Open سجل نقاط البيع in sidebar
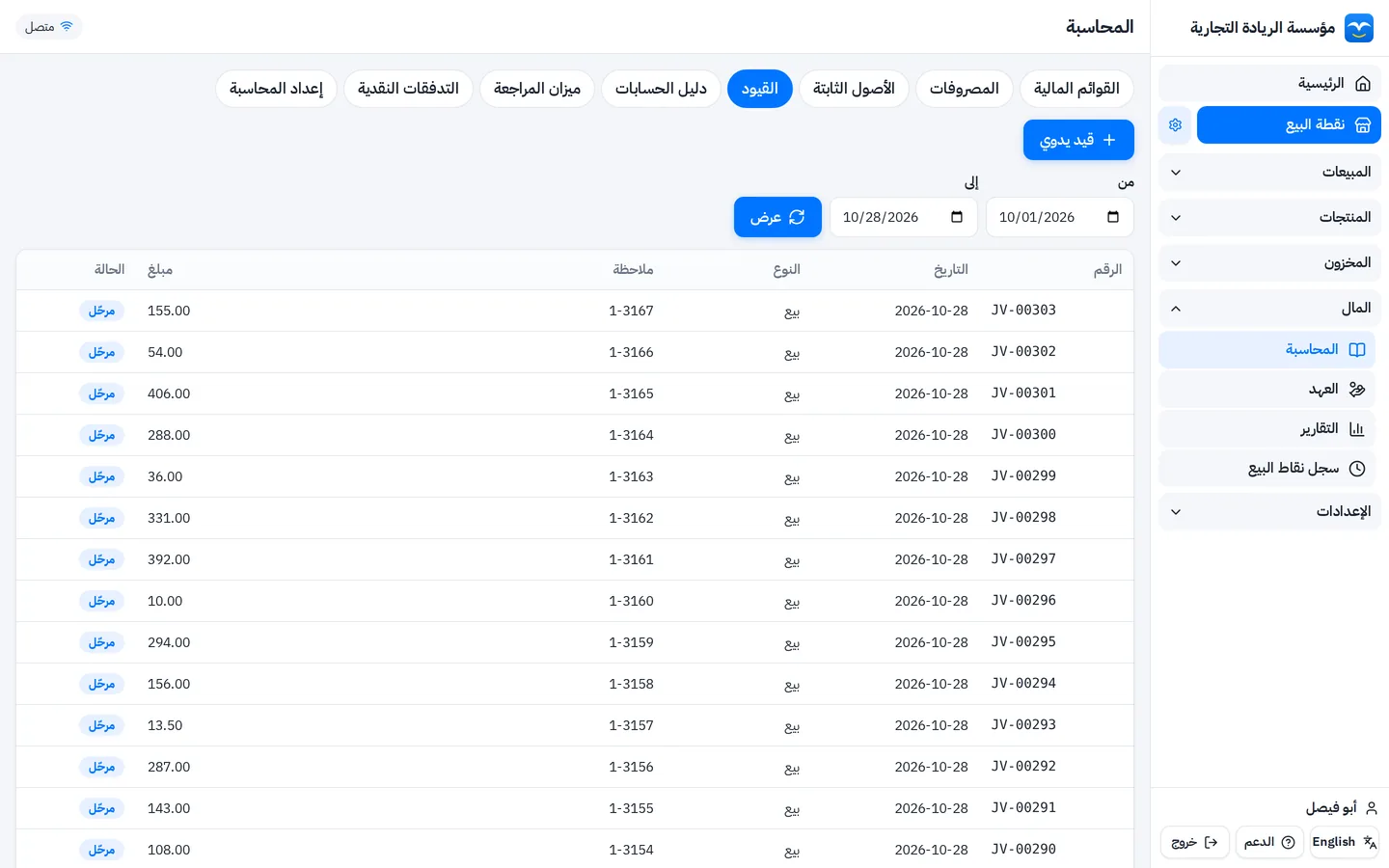Image resolution: width=1389 pixels, height=868 pixels. point(1266,469)
